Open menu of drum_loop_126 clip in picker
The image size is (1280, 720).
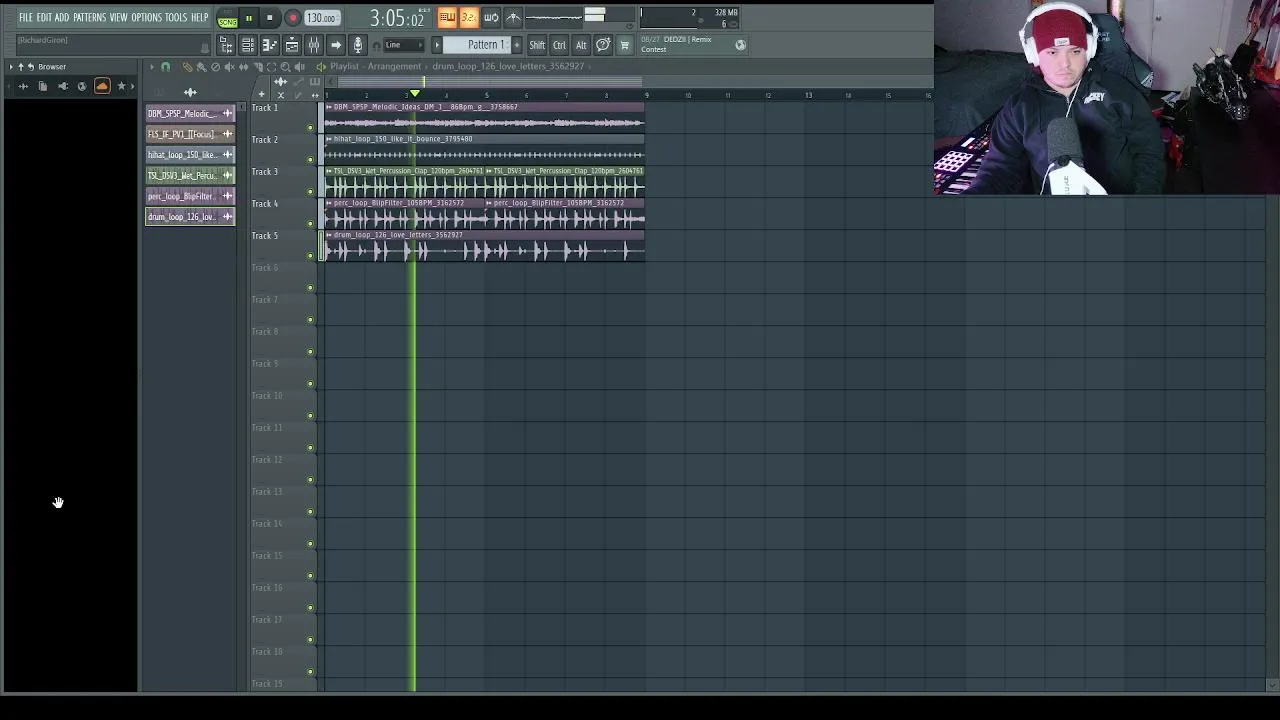pyautogui.click(x=227, y=216)
